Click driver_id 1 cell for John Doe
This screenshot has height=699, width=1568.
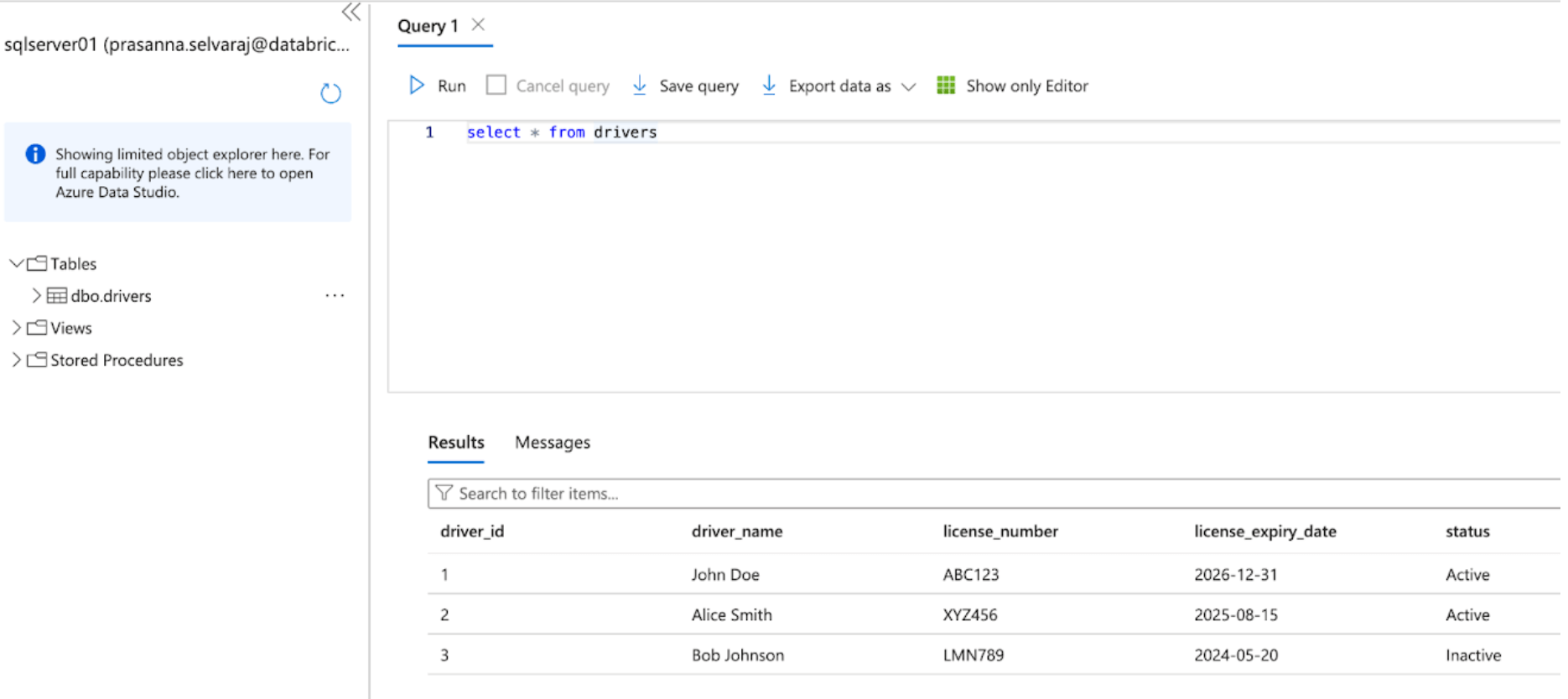444,575
